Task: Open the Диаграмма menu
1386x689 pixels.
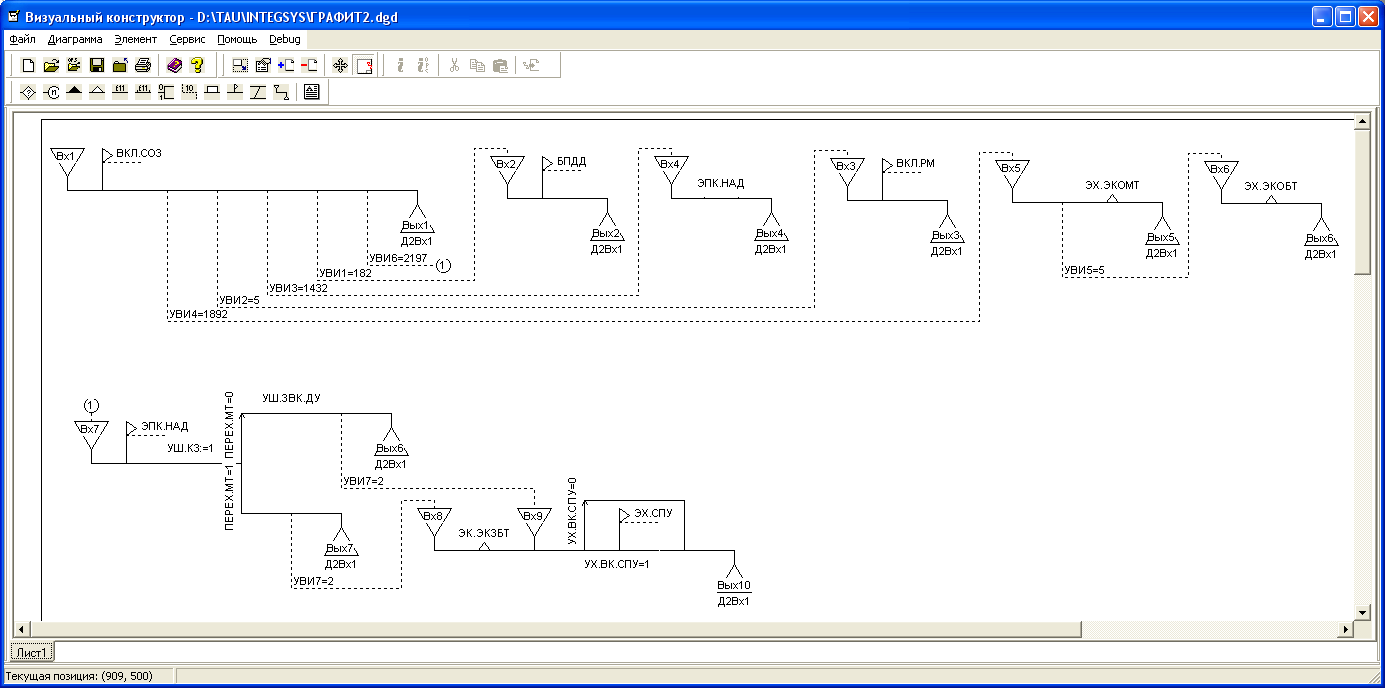Action: (75, 40)
